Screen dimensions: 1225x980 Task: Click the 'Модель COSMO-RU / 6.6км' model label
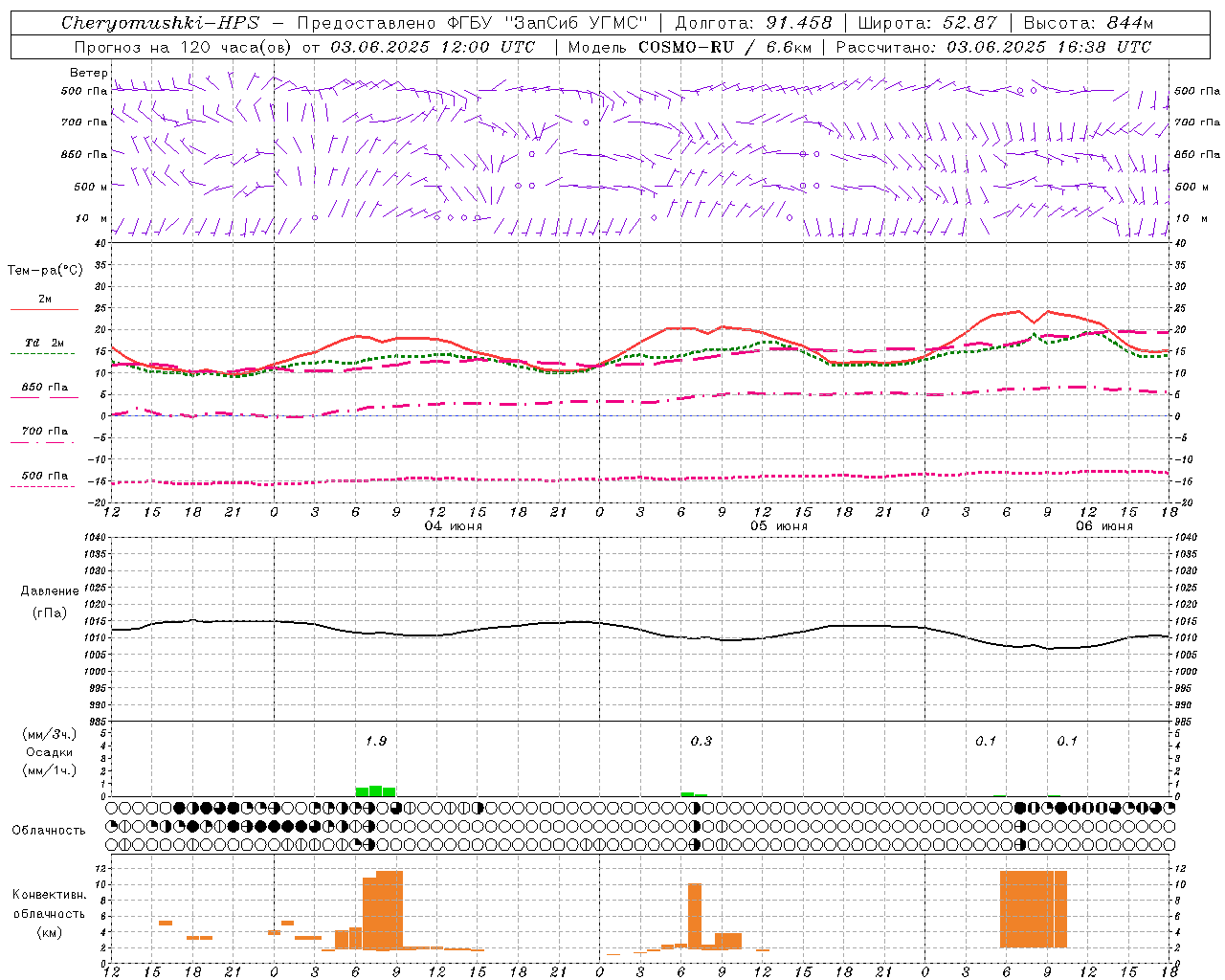[689, 47]
